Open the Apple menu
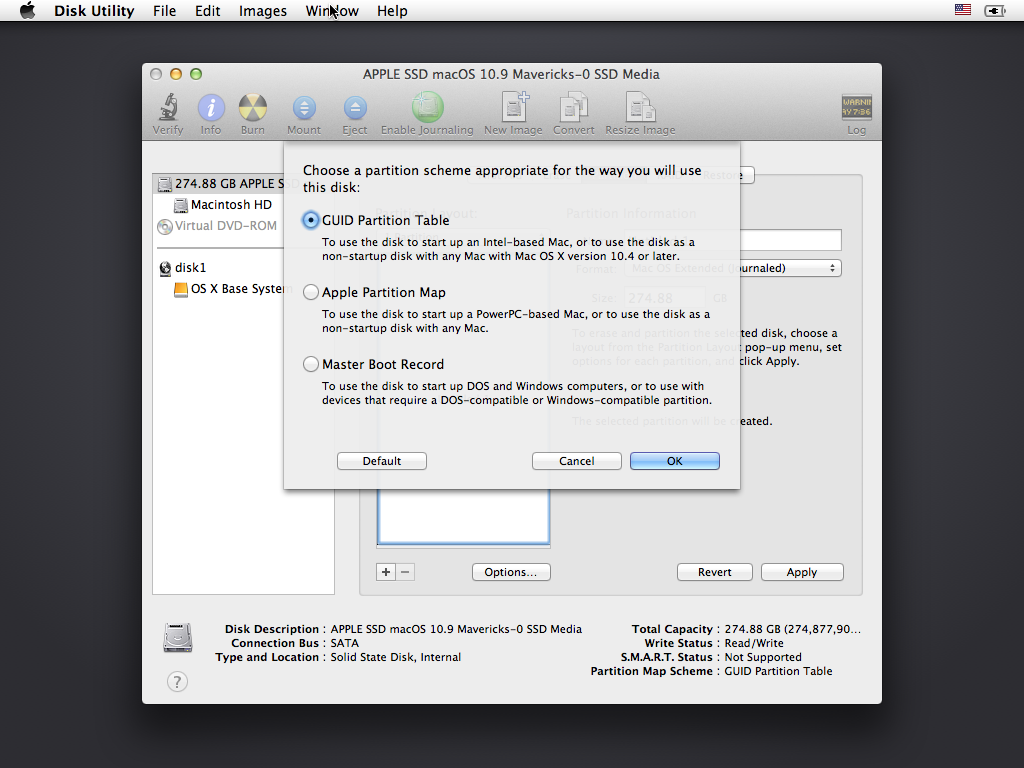The width and height of the screenshot is (1024, 768). (x=27, y=10)
